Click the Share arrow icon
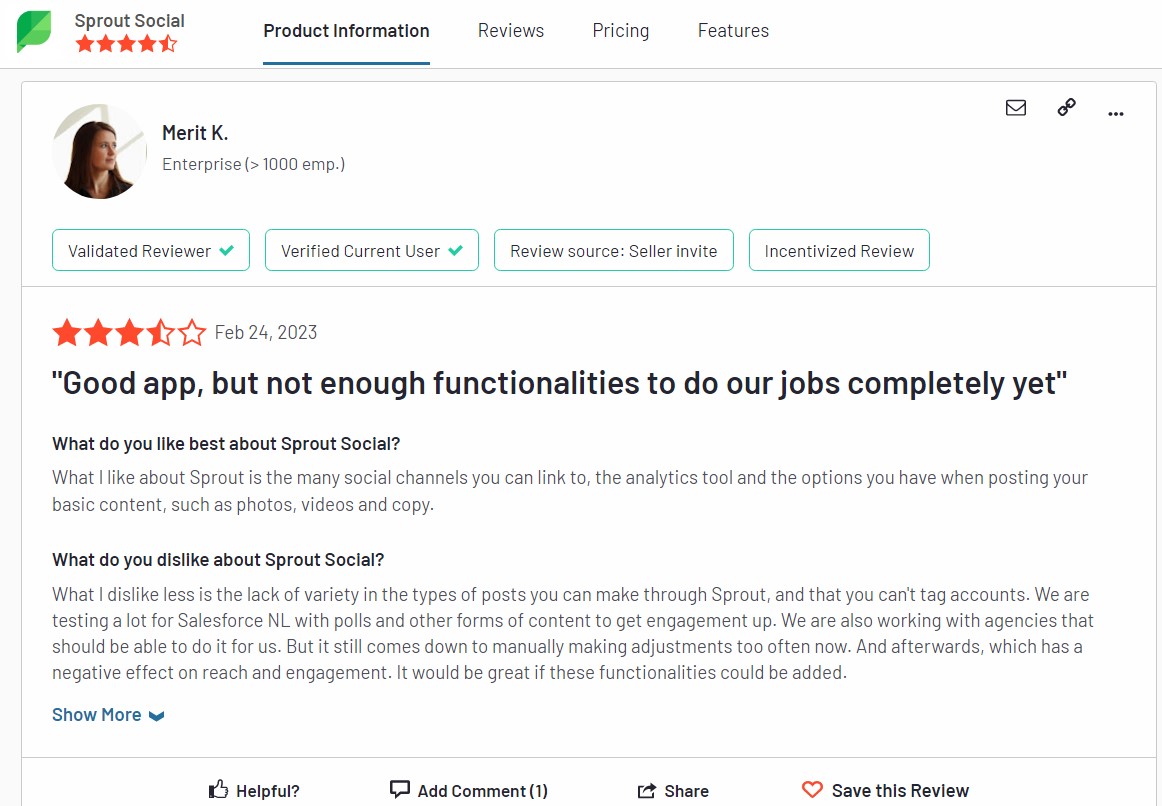The image size is (1162, 806). pos(645,789)
